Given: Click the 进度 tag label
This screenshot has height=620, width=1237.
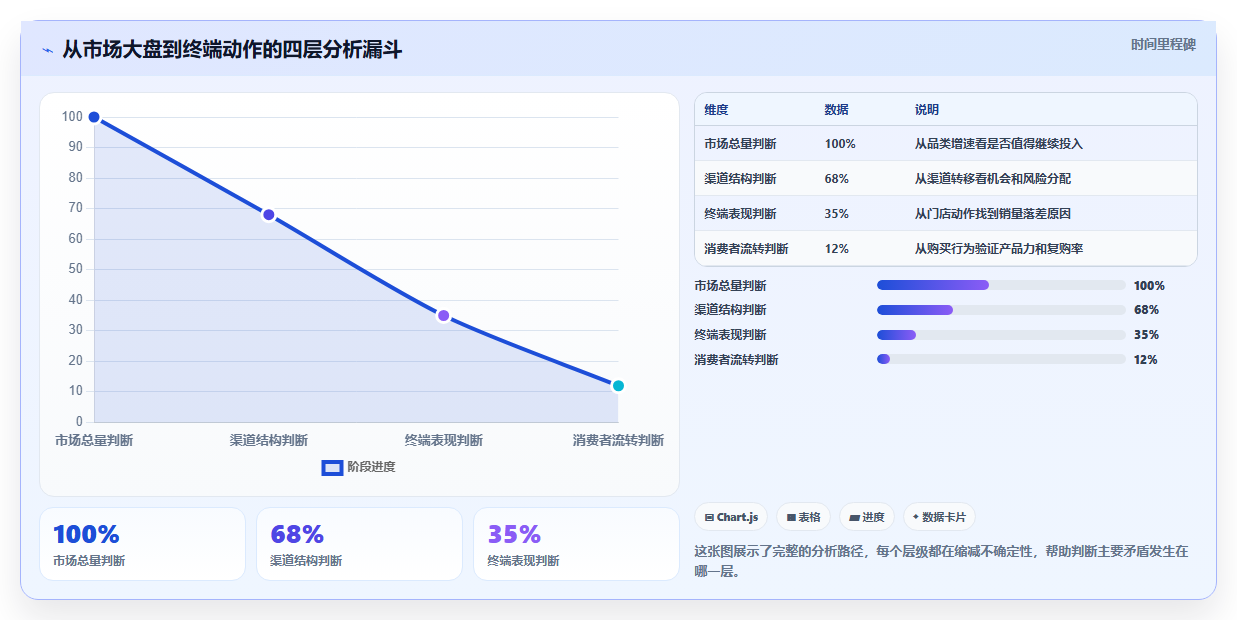Looking at the screenshot, I should [x=873, y=517].
